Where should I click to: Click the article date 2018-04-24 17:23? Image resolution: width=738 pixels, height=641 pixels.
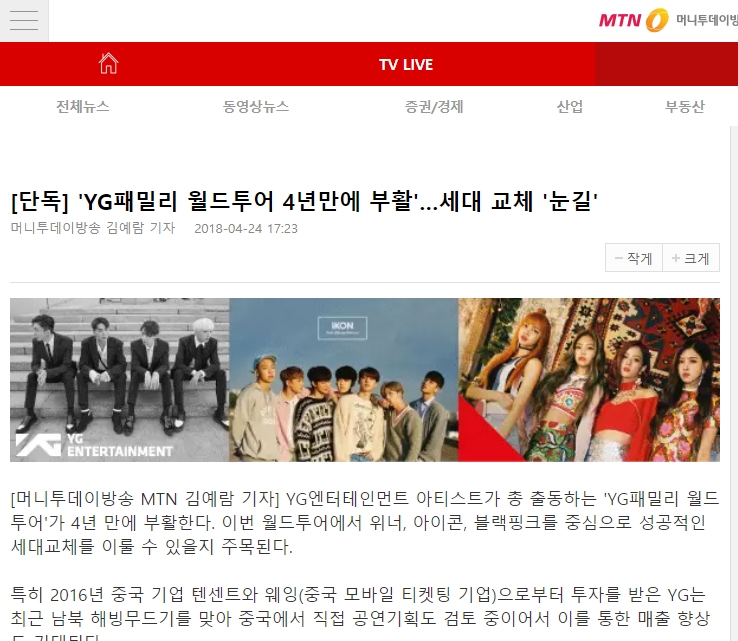click(246, 229)
